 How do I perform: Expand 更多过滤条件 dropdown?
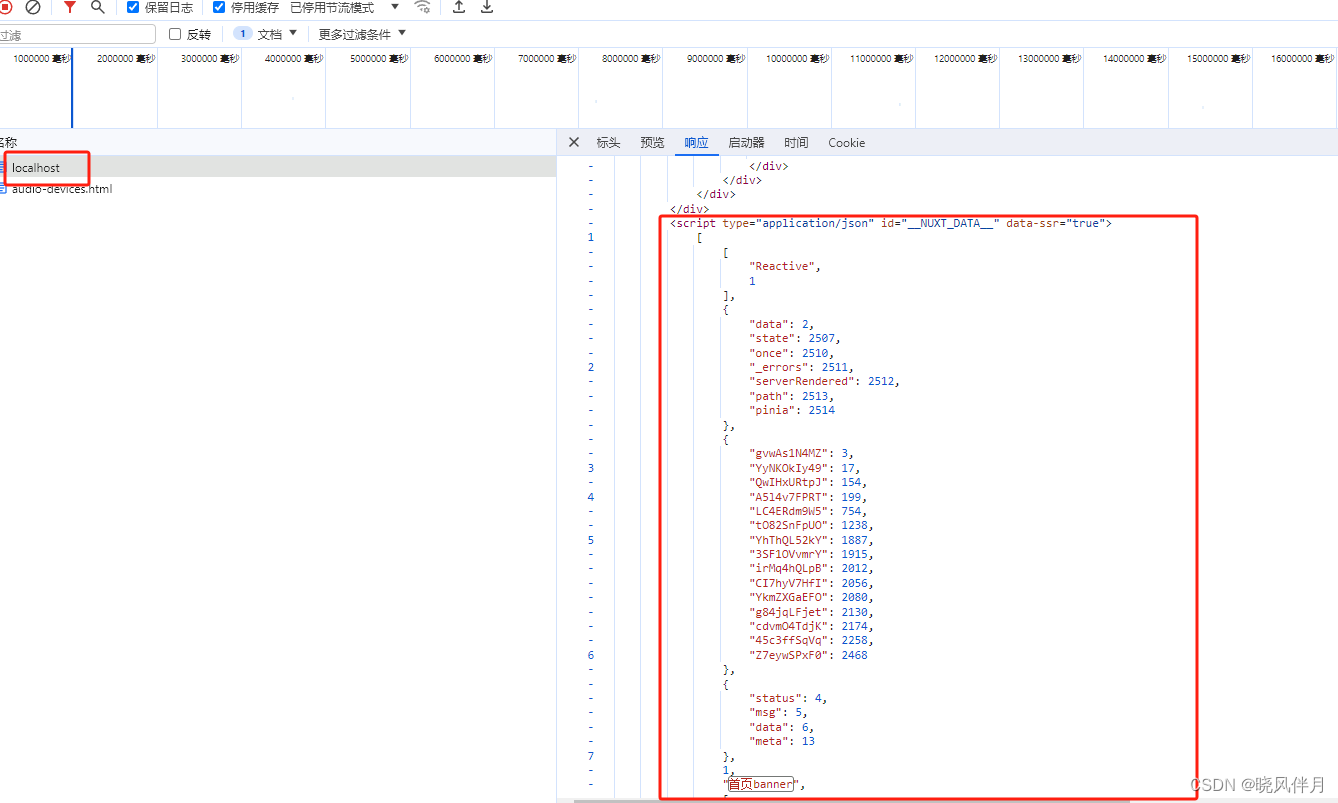362,34
